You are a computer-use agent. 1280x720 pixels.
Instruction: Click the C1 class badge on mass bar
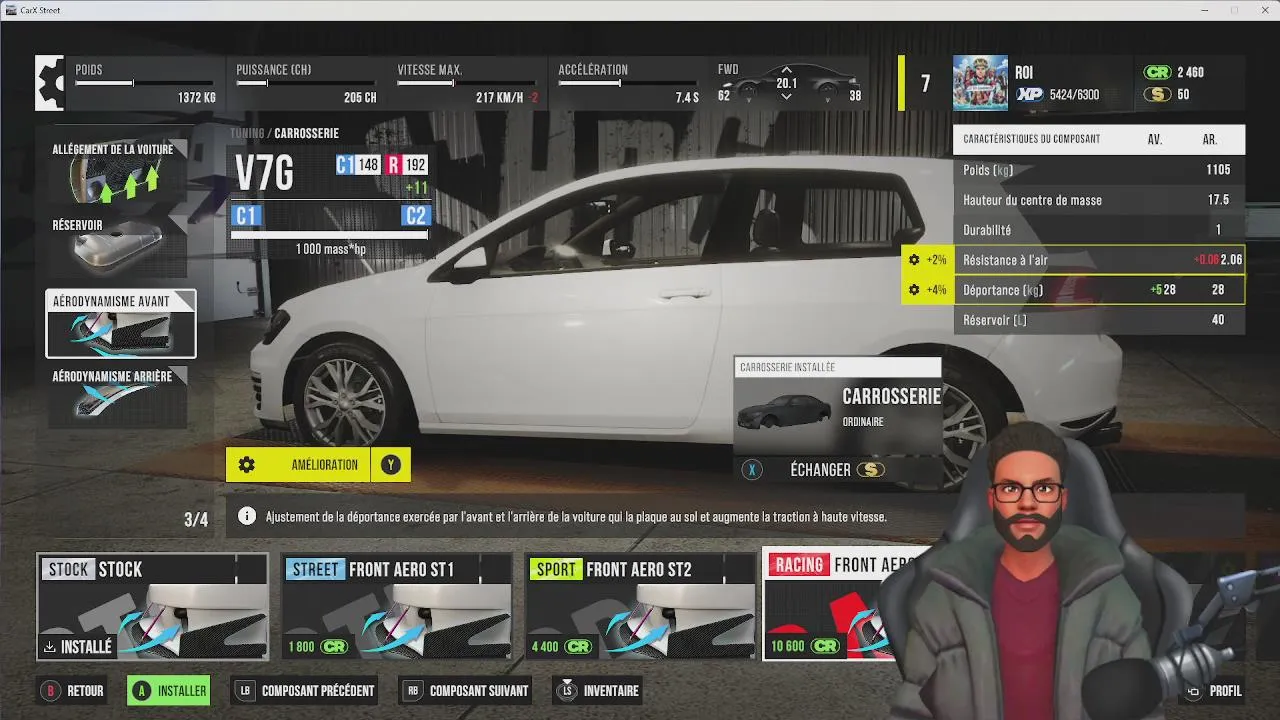point(246,216)
